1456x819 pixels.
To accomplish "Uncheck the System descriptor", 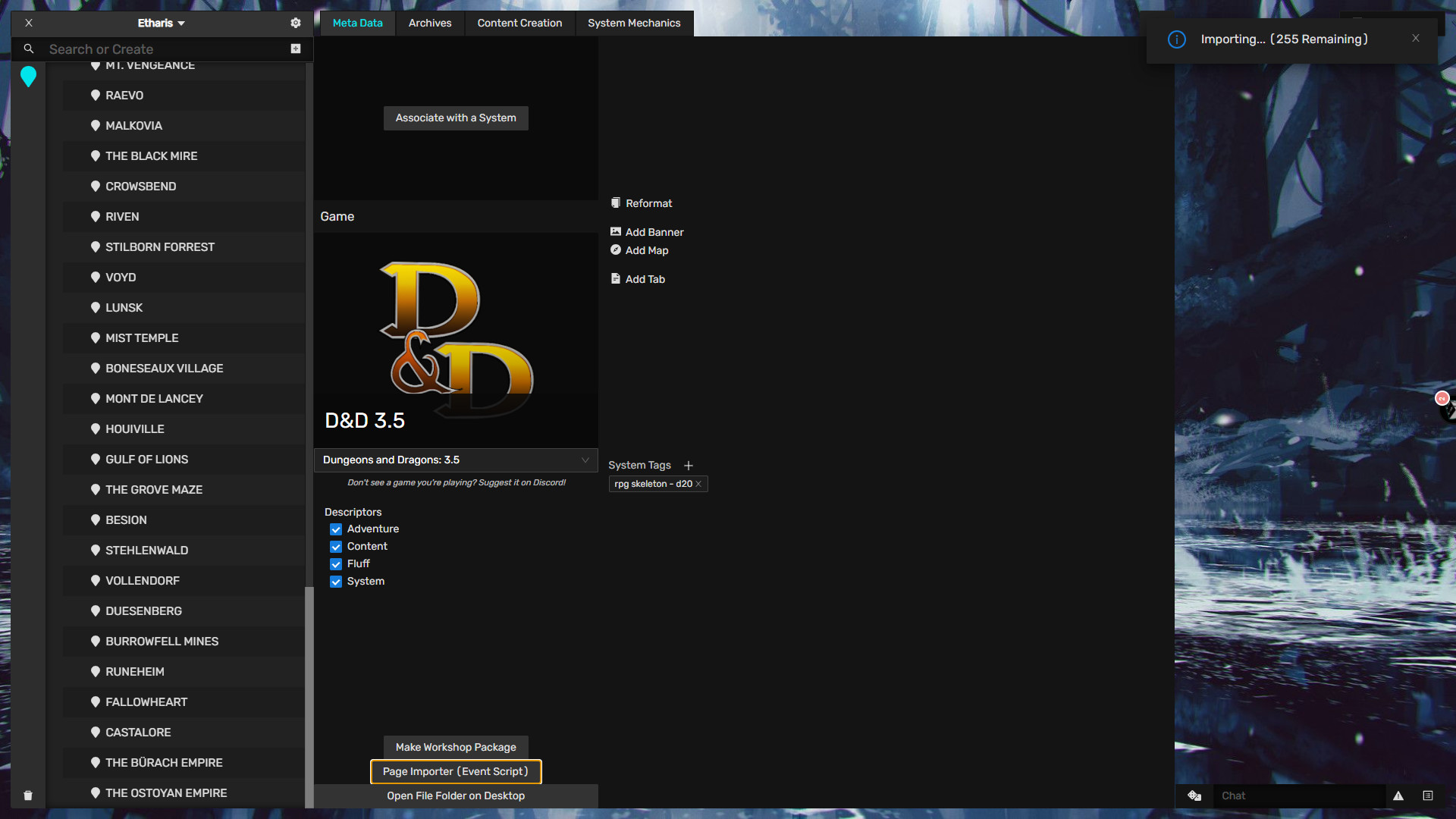I will [x=336, y=582].
